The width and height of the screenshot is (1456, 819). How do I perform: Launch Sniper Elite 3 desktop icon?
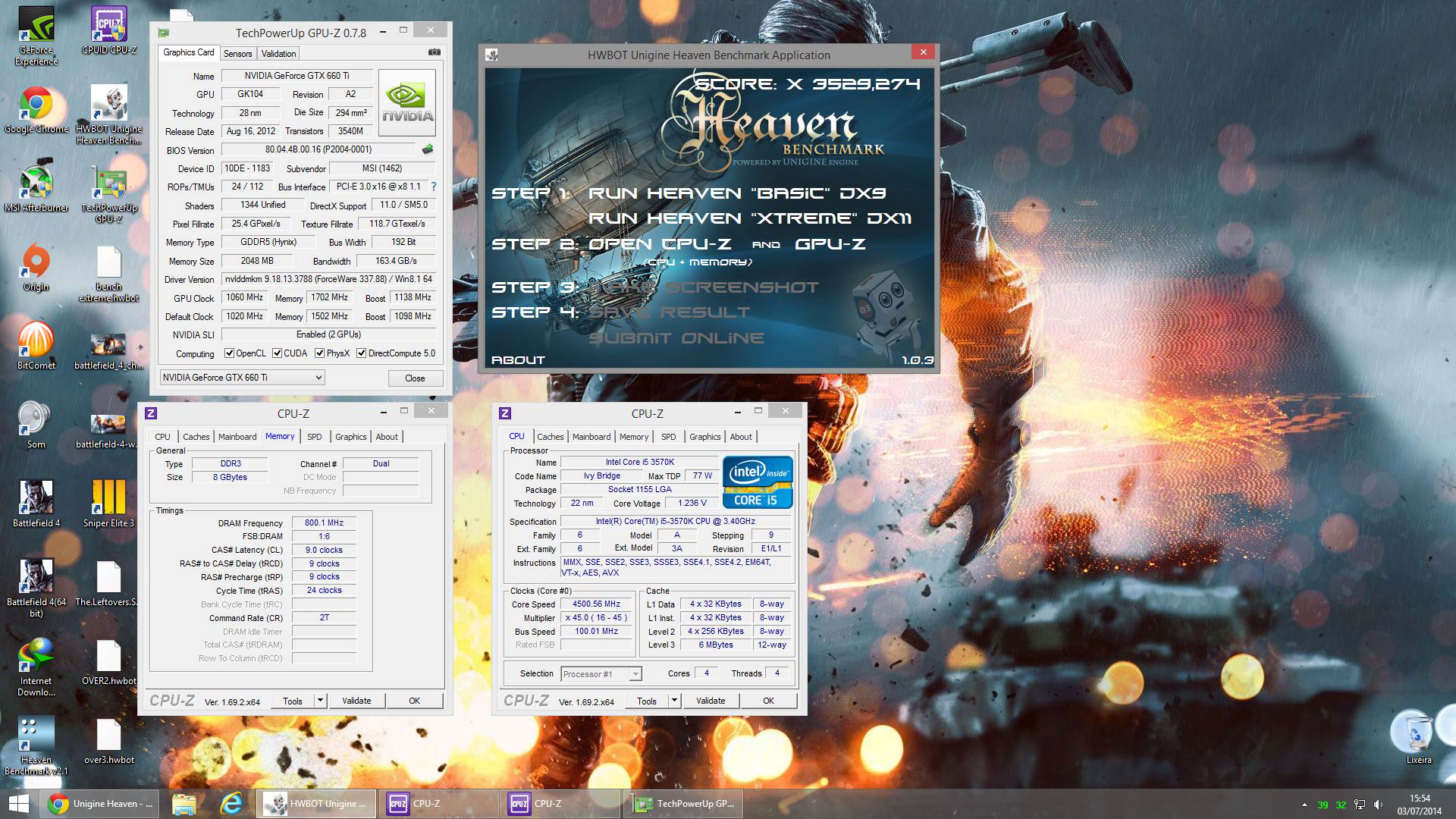tap(108, 504)
